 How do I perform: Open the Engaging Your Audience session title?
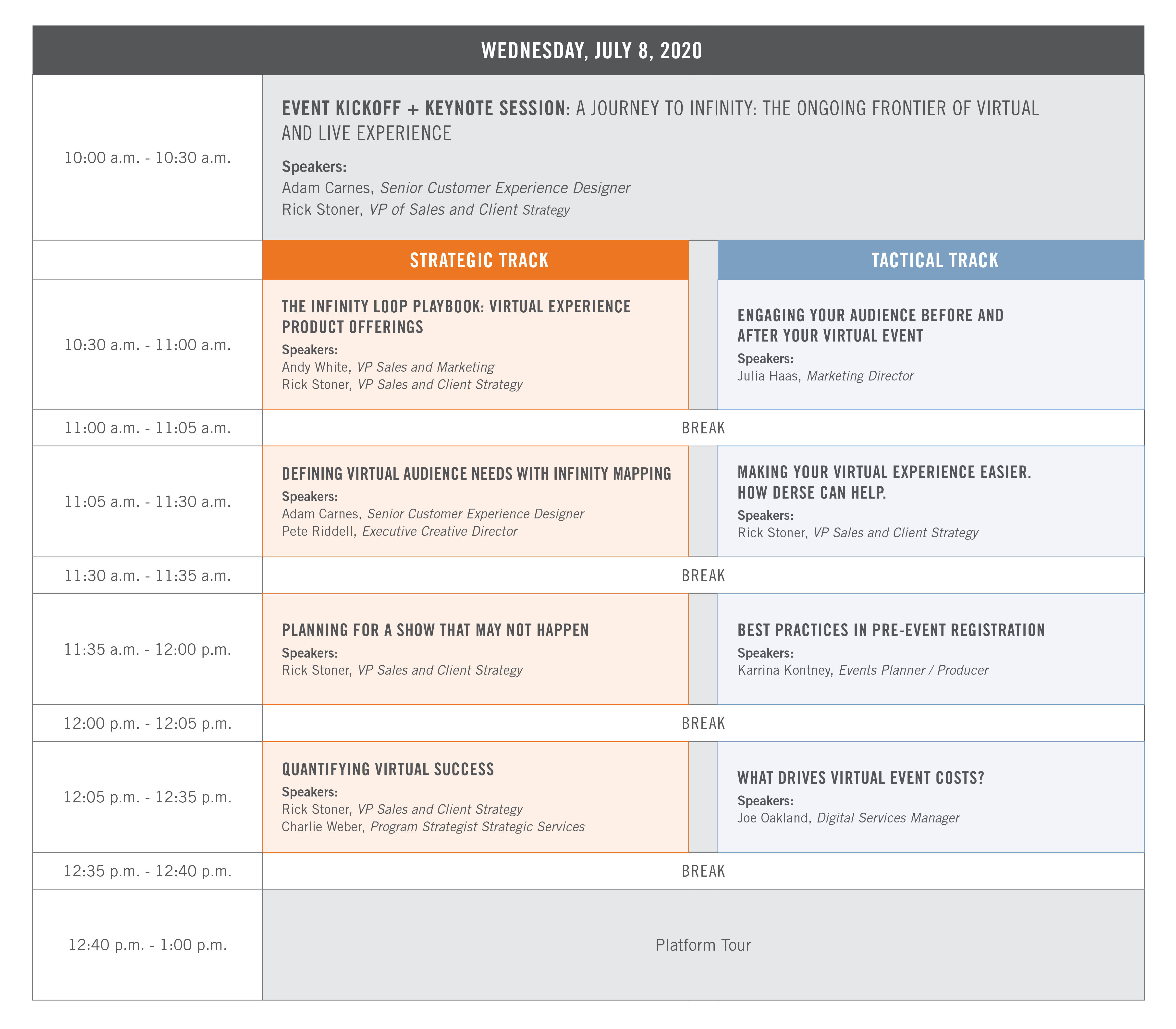click(x=870, y=325)
